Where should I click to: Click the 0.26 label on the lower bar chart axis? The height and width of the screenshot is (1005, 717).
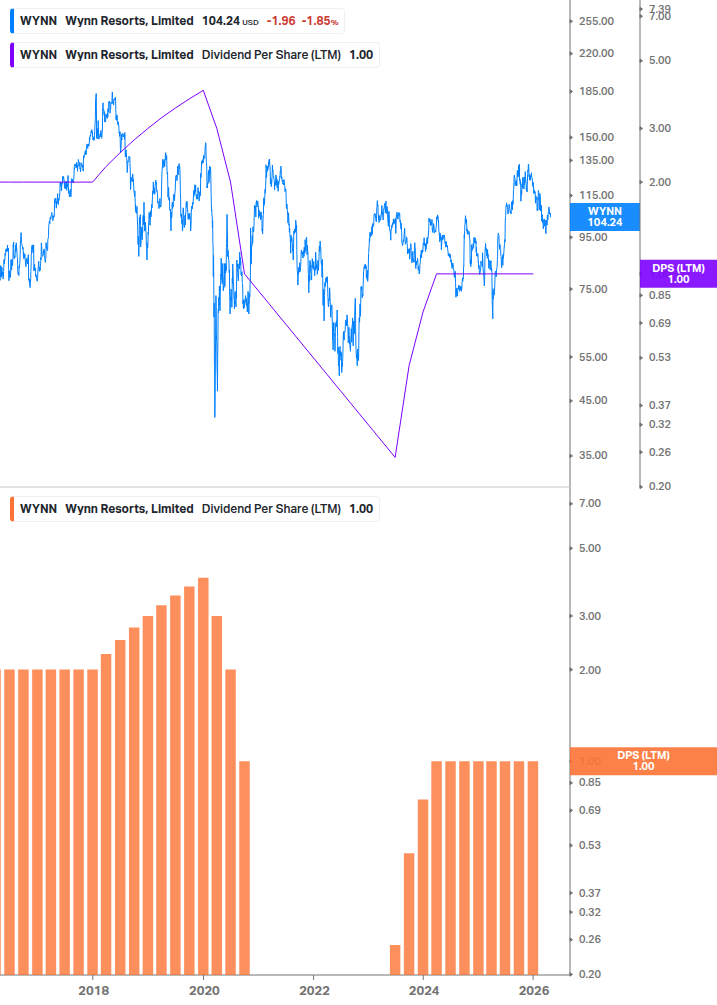590,940
